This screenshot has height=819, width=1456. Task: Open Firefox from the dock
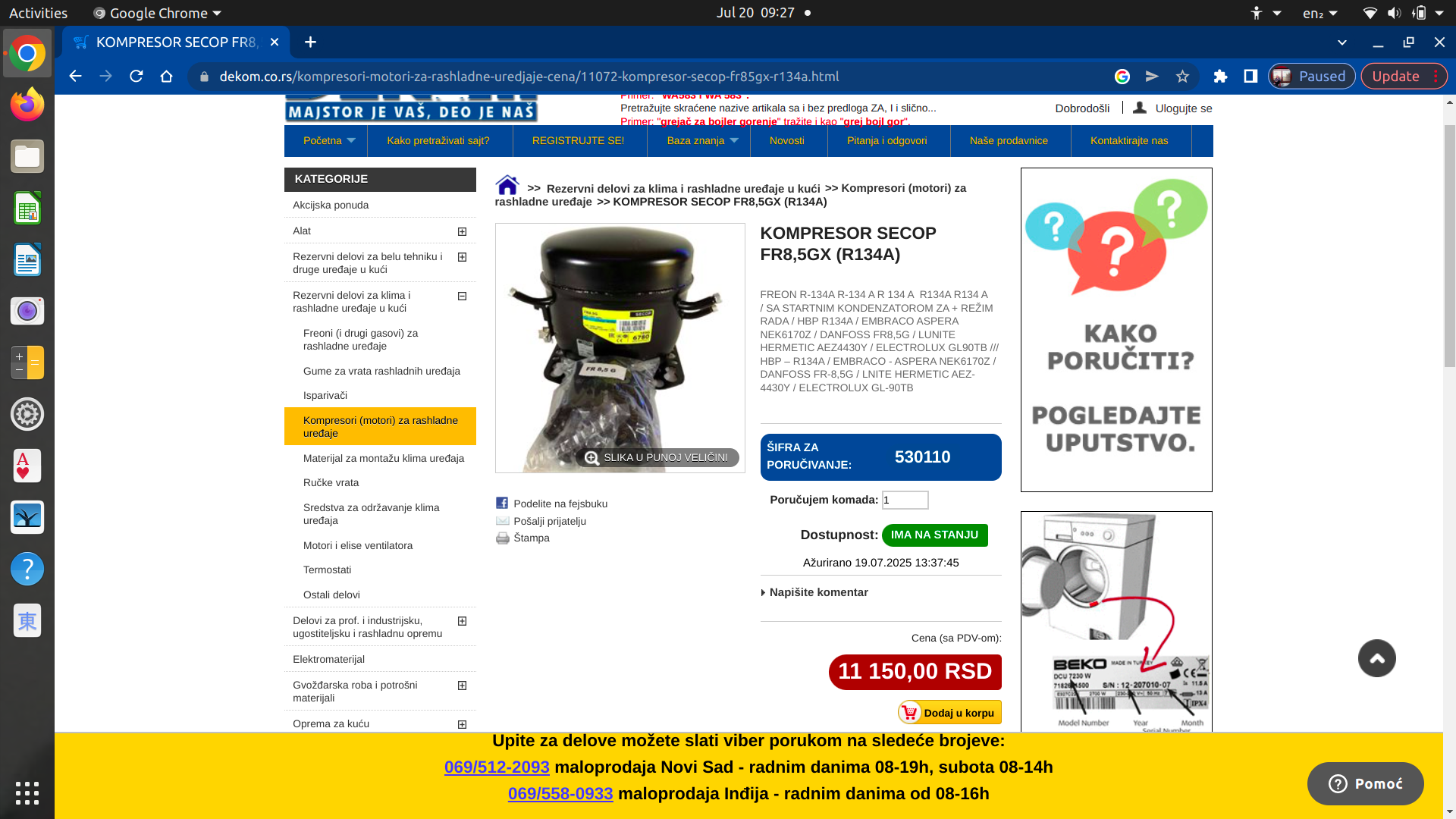pyautogui.click(x=27, y=105)
